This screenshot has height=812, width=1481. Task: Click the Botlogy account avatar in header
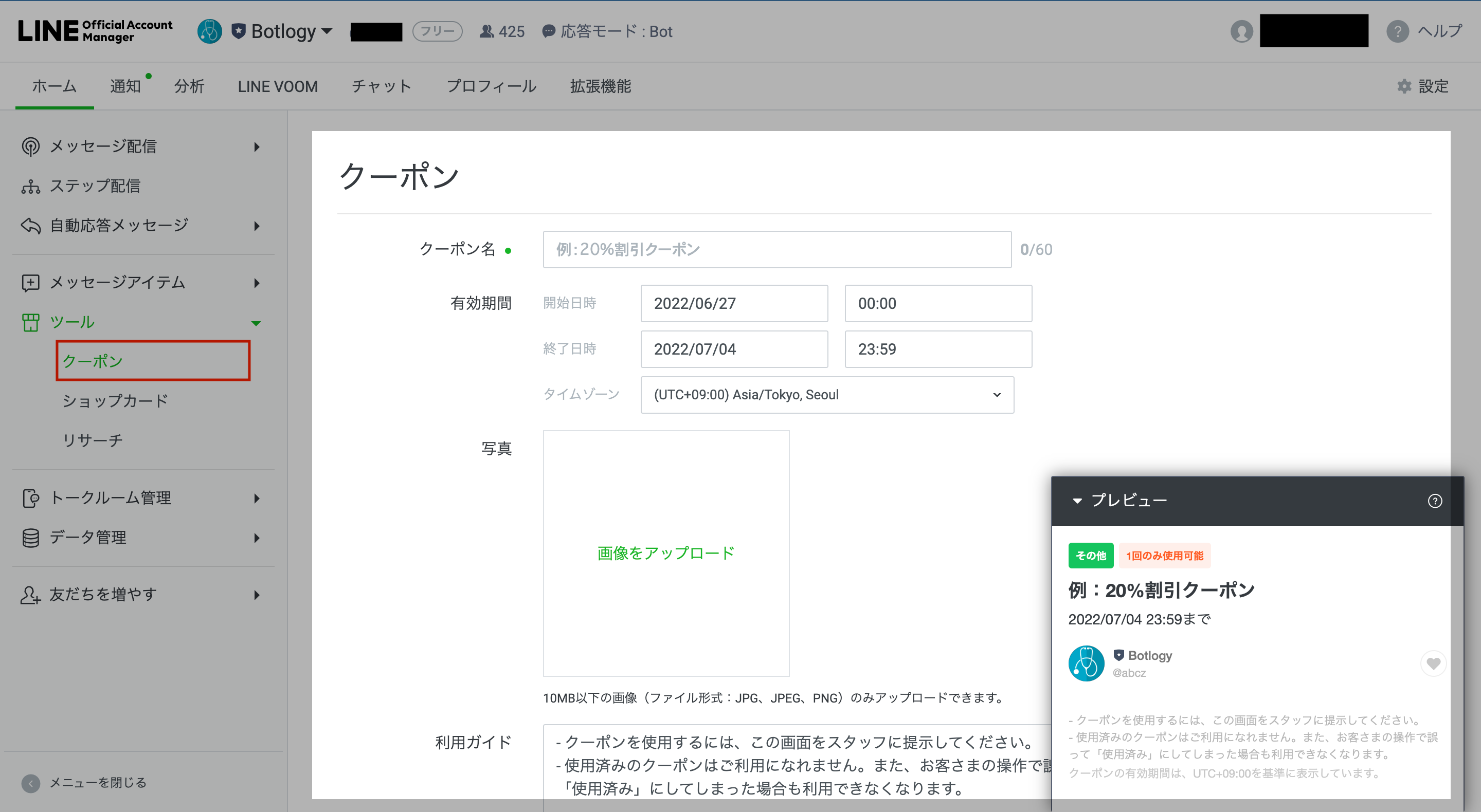click(x=209, y=32)
